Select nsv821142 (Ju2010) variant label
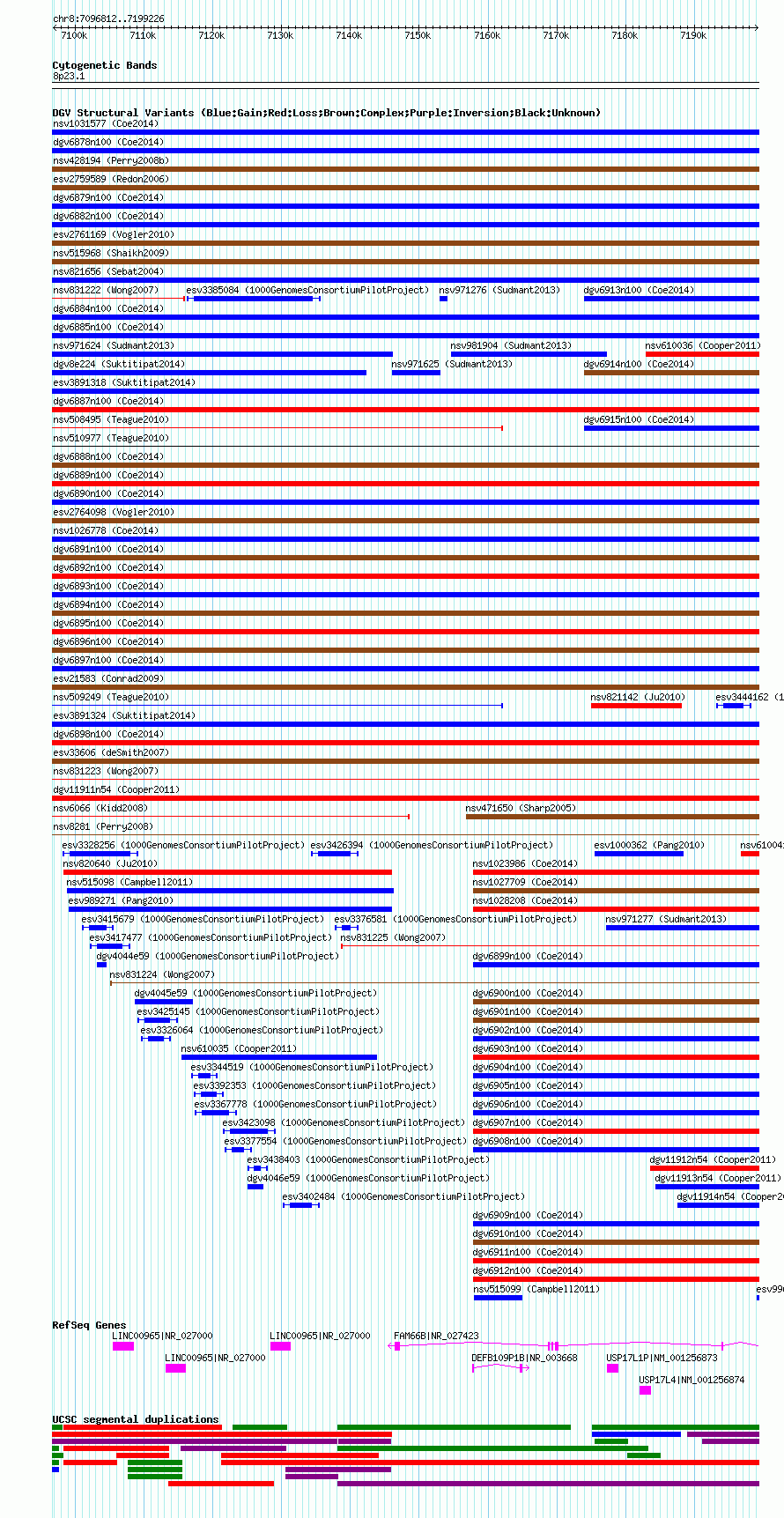Screen dimensions: 784x1518 click(638, 697)
